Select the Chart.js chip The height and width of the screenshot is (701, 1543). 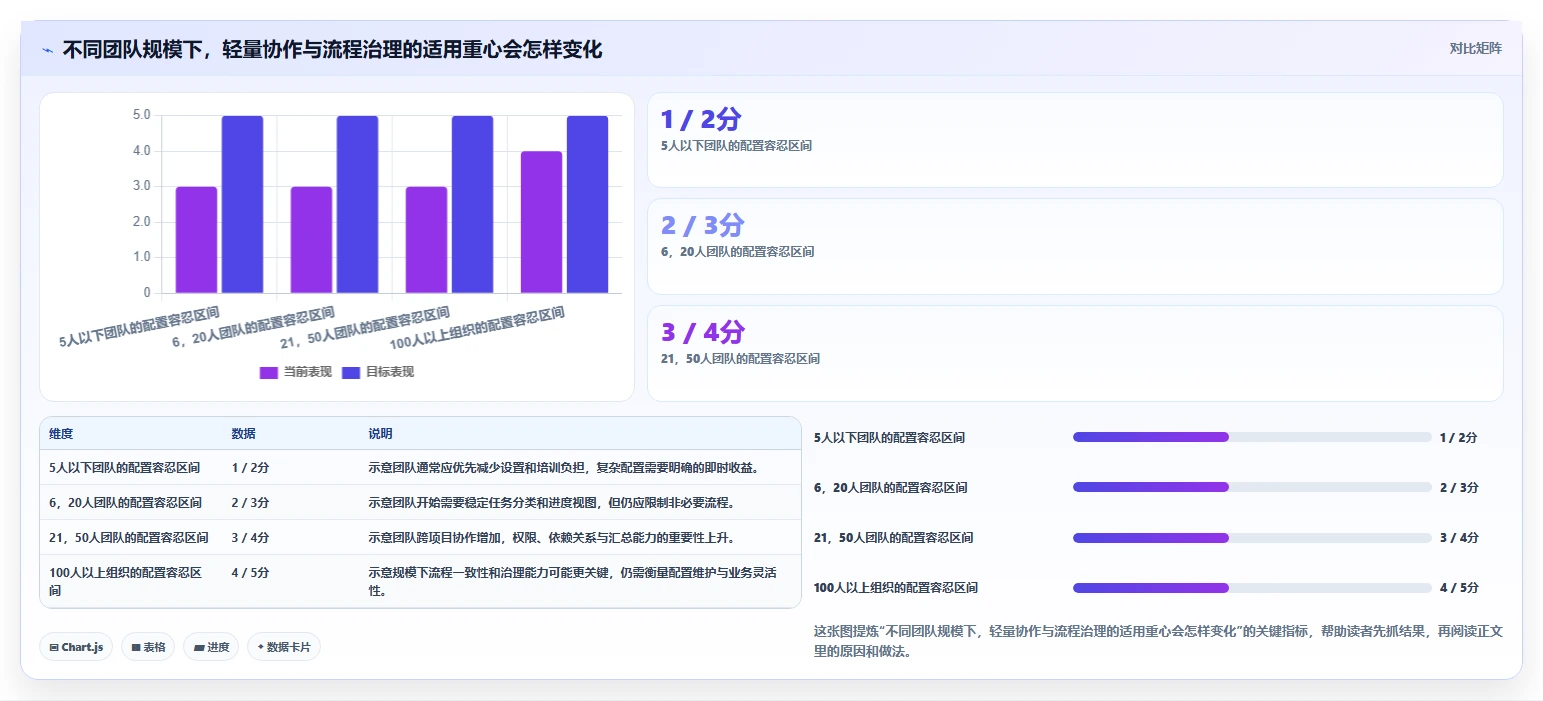[76, 647]
